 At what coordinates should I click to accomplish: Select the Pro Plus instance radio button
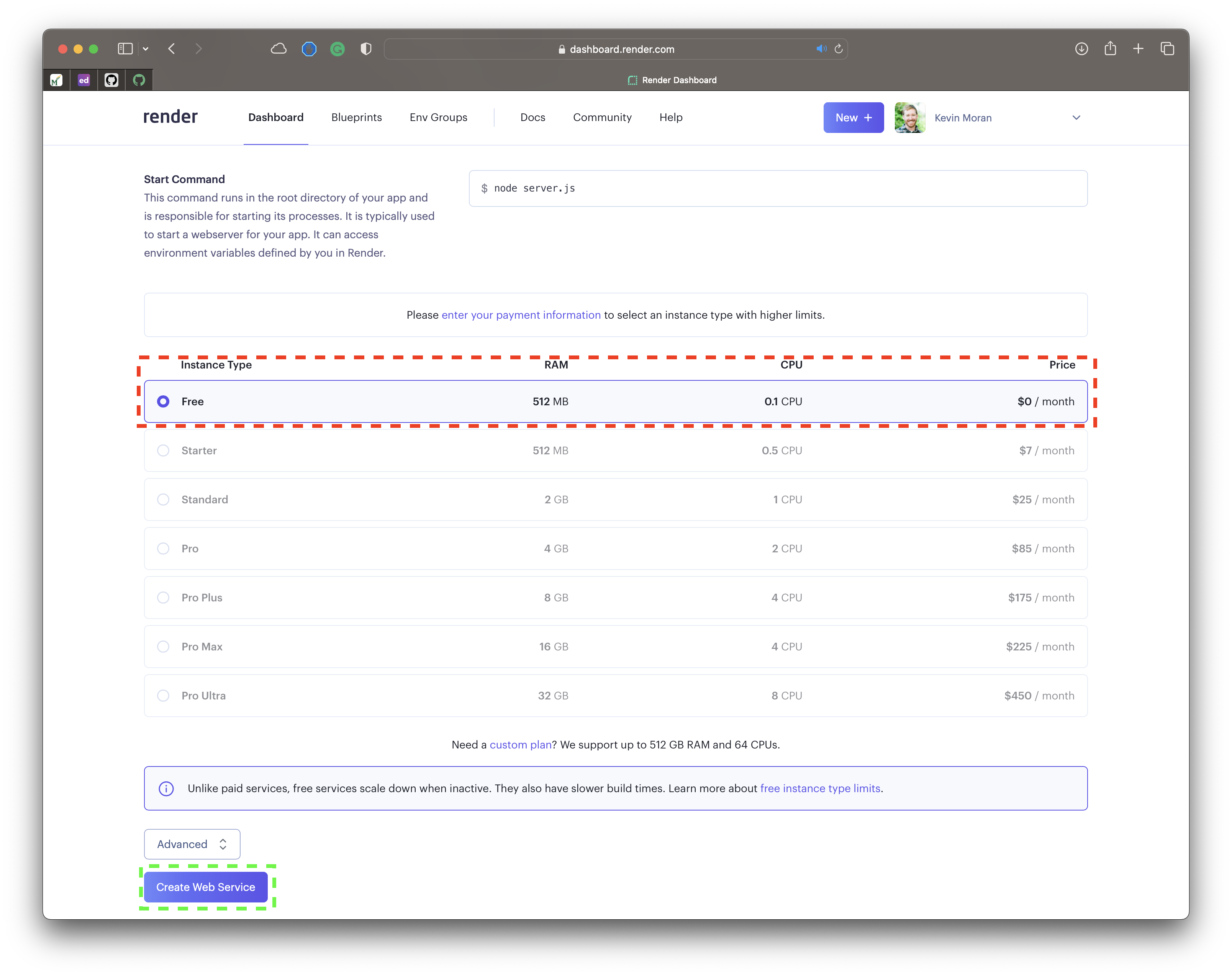[164, 598]
